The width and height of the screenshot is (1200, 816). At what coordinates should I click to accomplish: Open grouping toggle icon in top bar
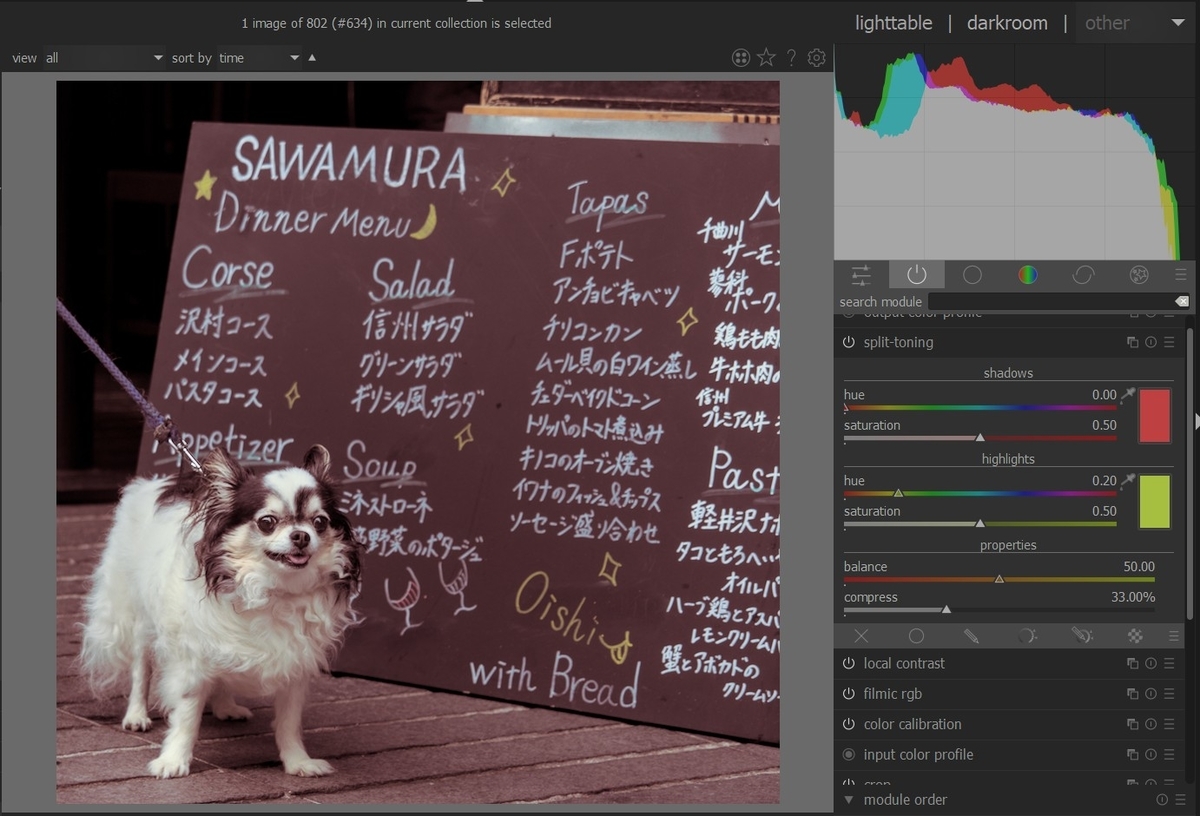click(x=741, y=58)
